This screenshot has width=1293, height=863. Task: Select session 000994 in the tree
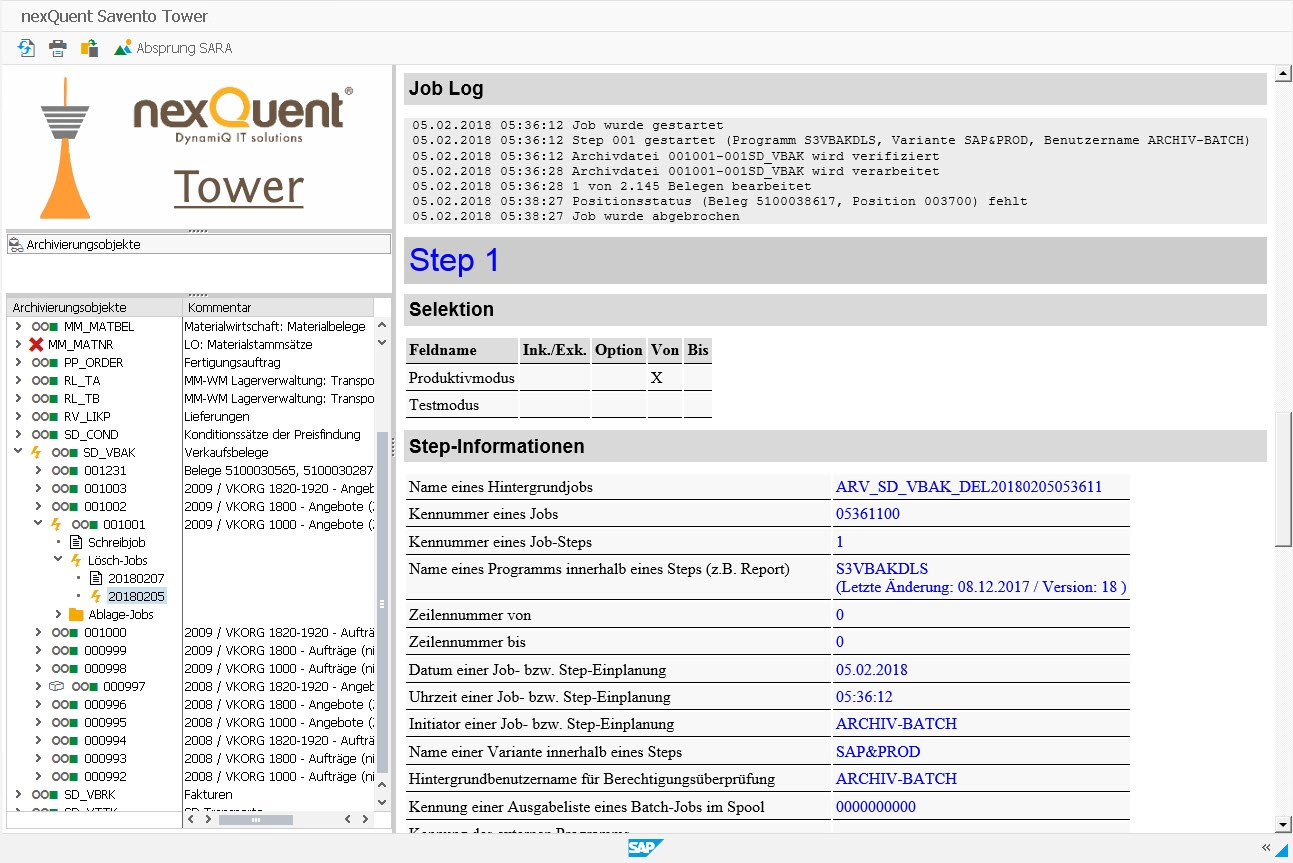[105, 740]
